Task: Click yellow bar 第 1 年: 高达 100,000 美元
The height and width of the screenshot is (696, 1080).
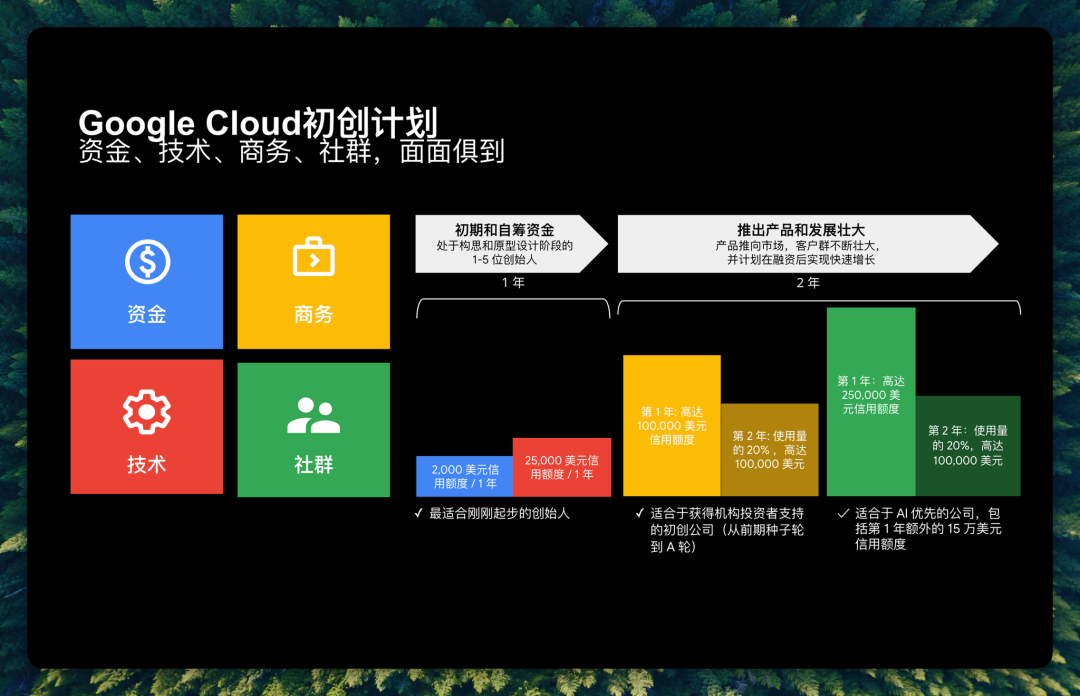Action: click(672, 426)
